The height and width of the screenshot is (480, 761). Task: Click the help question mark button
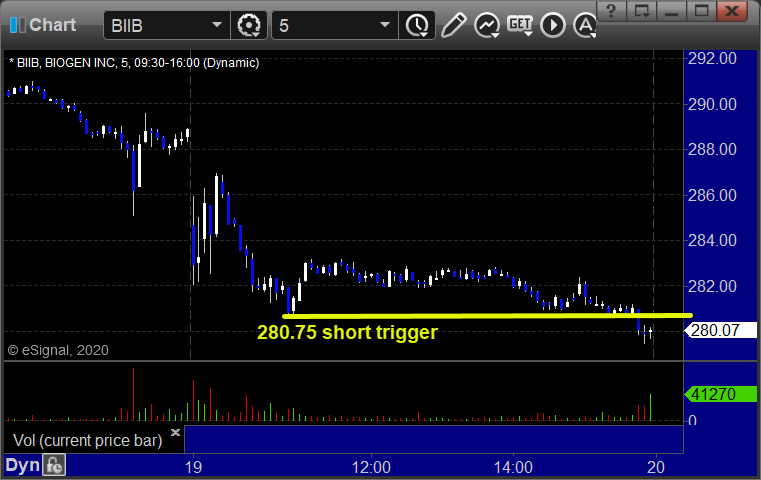pos(611,11)
